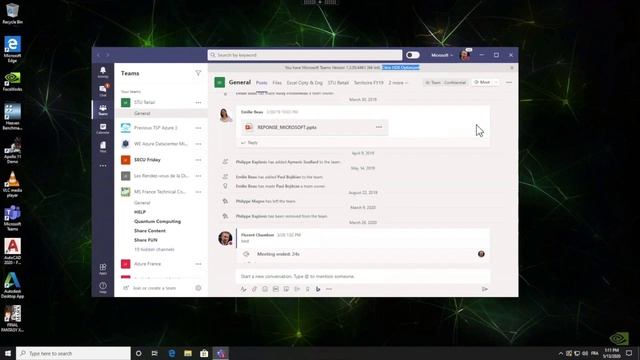
Task: Open the Microsoft organization dropdown
Action: 442,55
